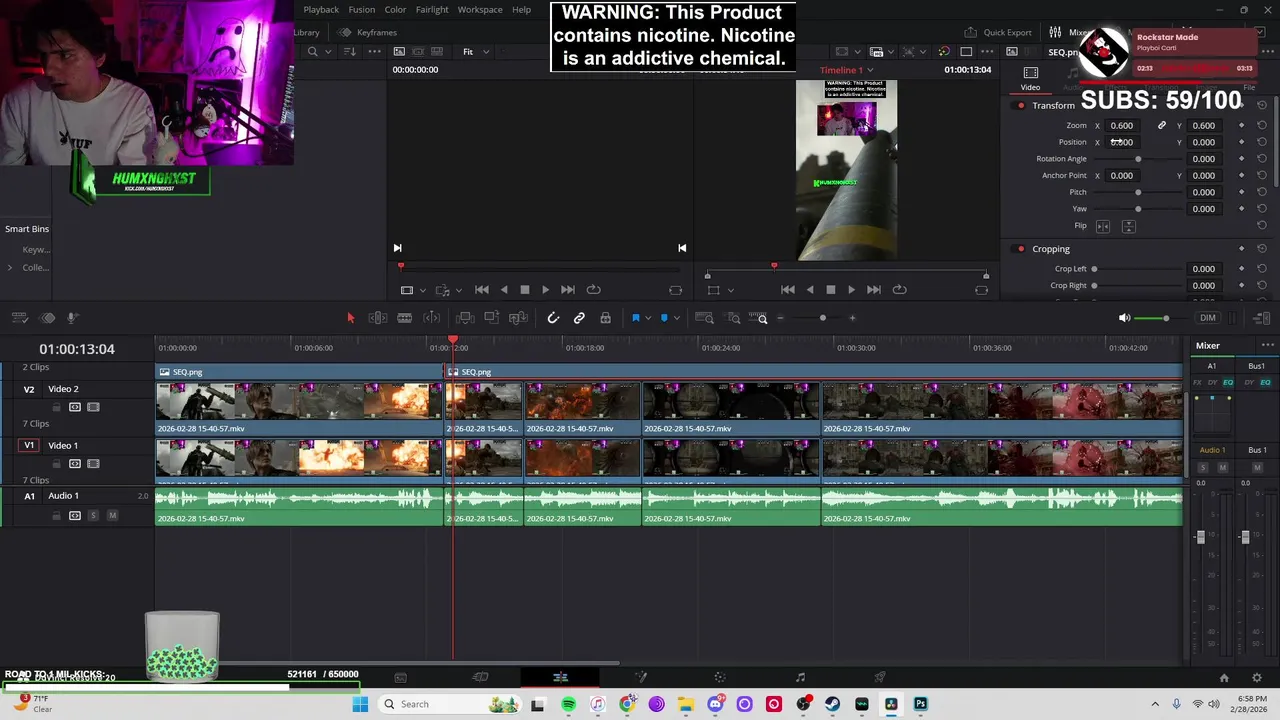Play the source viewer
The image size is (1280, 720).
pyautogui.click(x=545, y=290)
